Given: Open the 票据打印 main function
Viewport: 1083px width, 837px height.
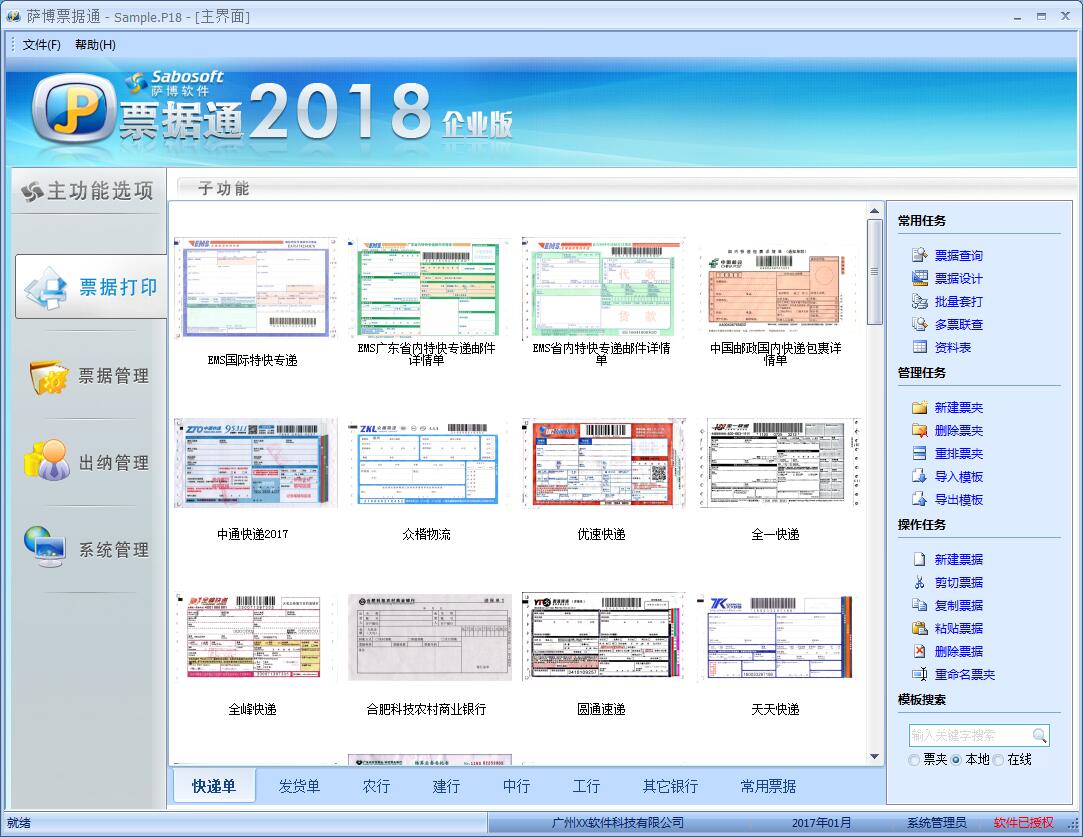Looking at the screenshot, I should [x=91, y=287].
